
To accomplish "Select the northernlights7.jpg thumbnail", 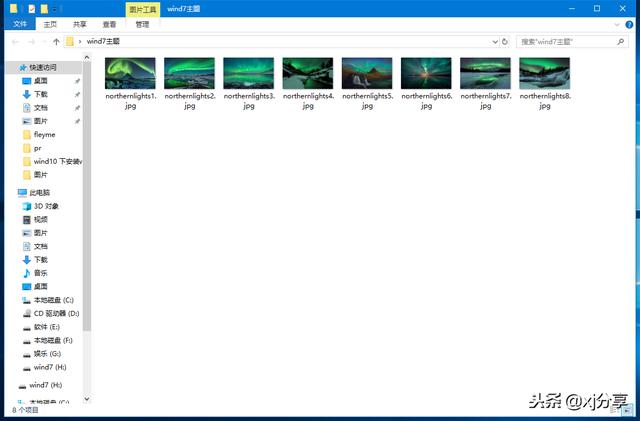I will click(485, 74).
